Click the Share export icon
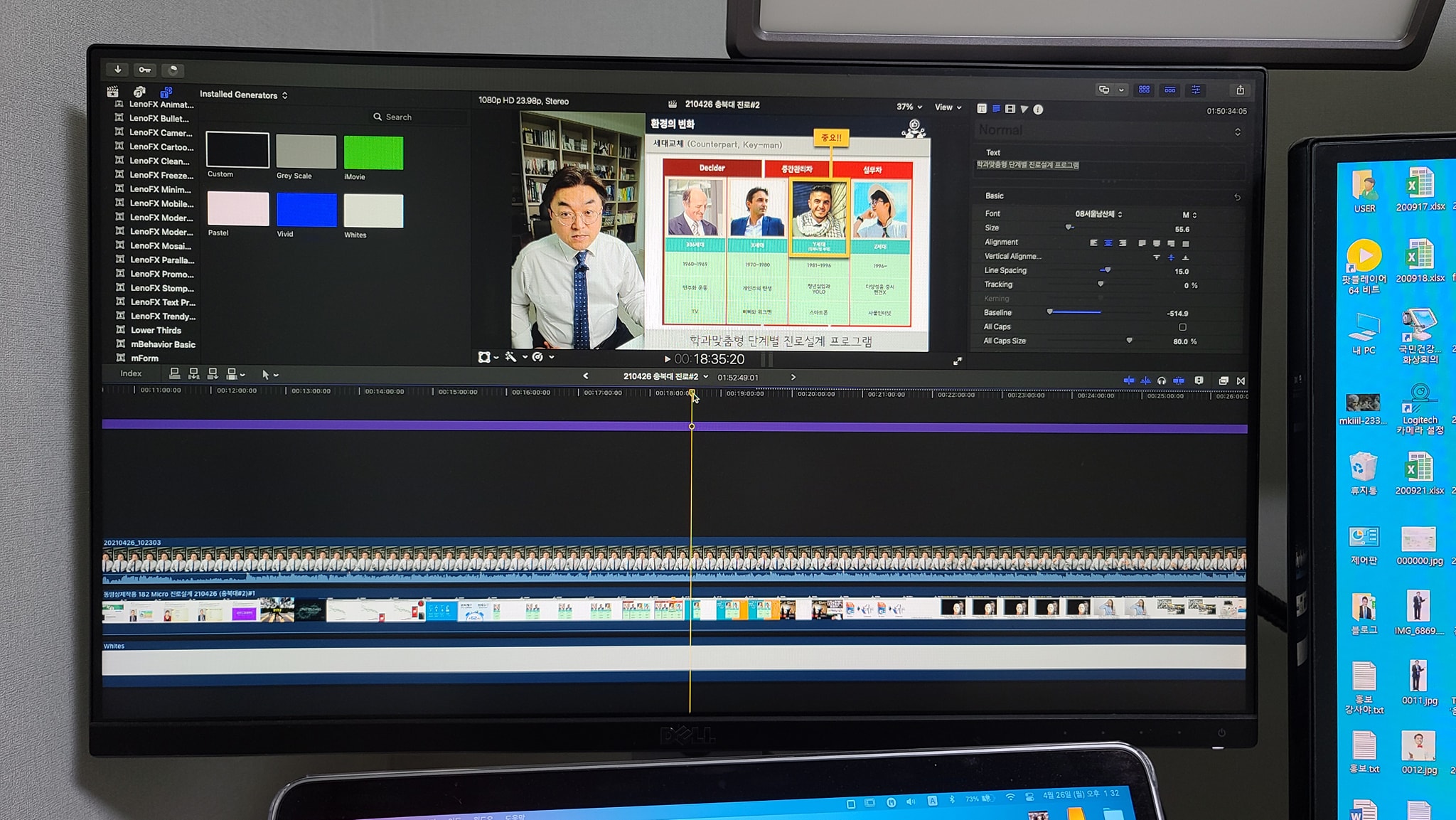 click(1240, 90)
